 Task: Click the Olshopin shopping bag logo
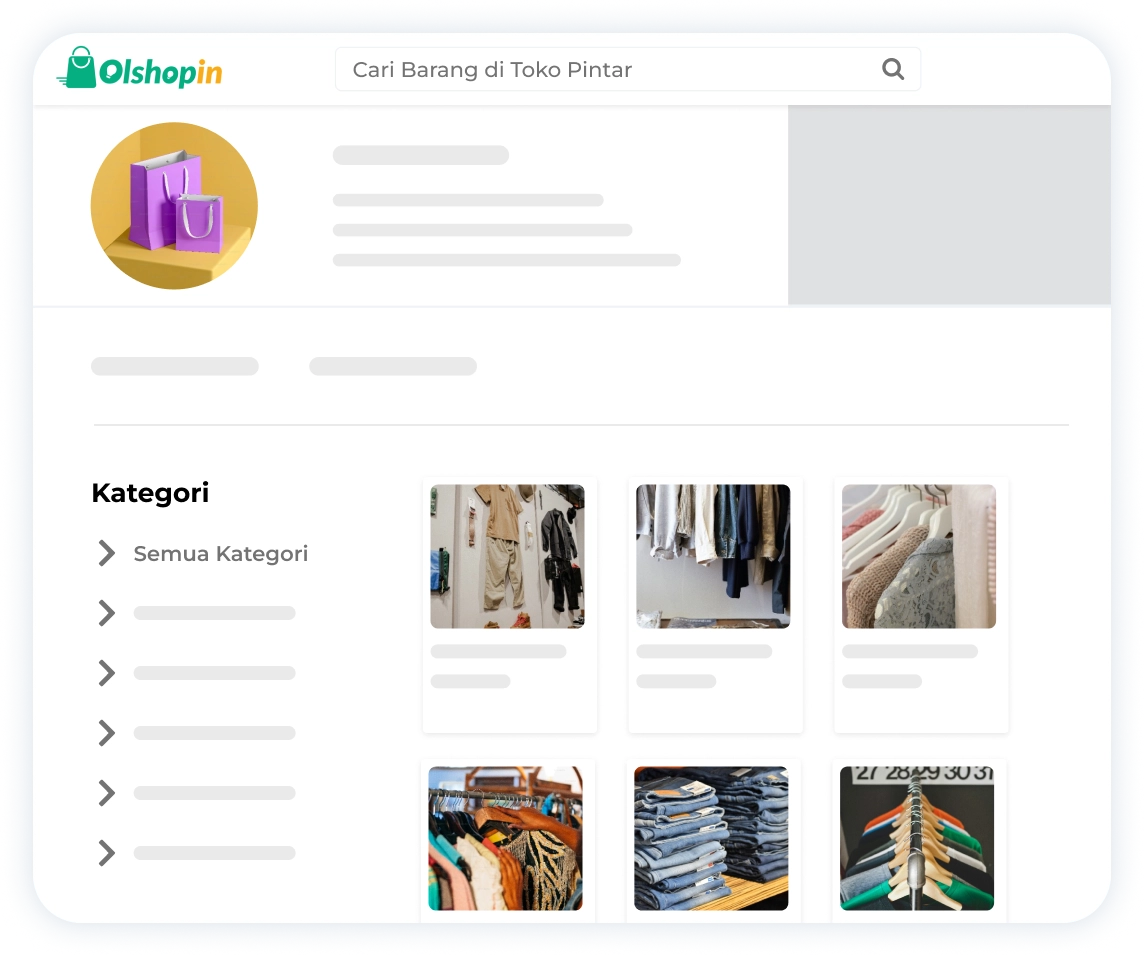pyautogui.click(x=139, y=68)
